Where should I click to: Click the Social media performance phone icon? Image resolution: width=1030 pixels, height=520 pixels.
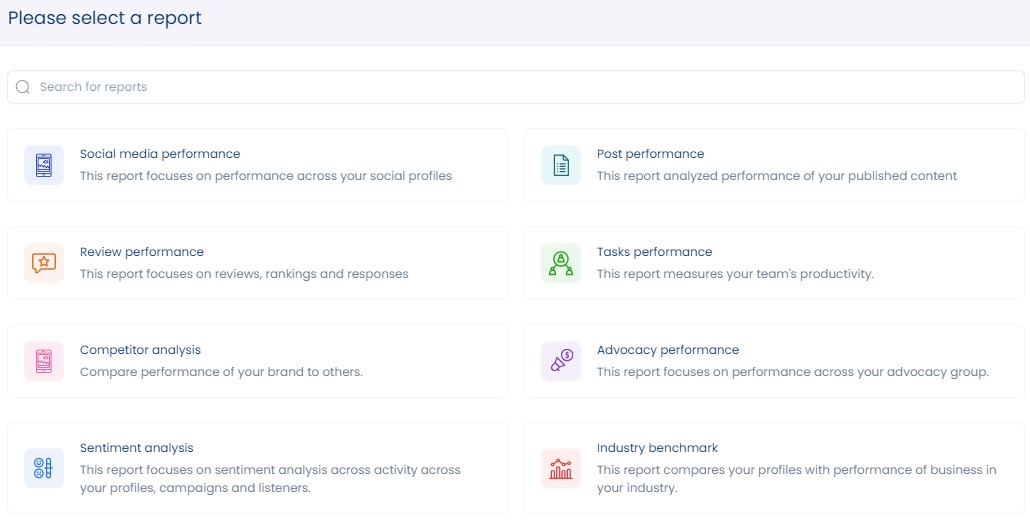coord(44,165)
